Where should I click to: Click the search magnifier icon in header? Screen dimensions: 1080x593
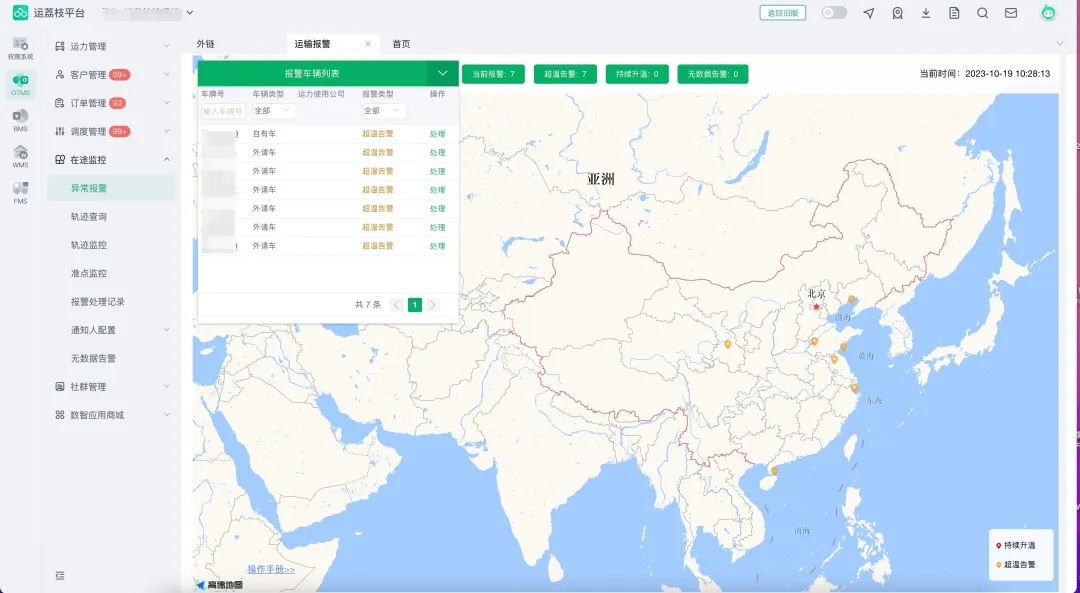tap(983, 13)
